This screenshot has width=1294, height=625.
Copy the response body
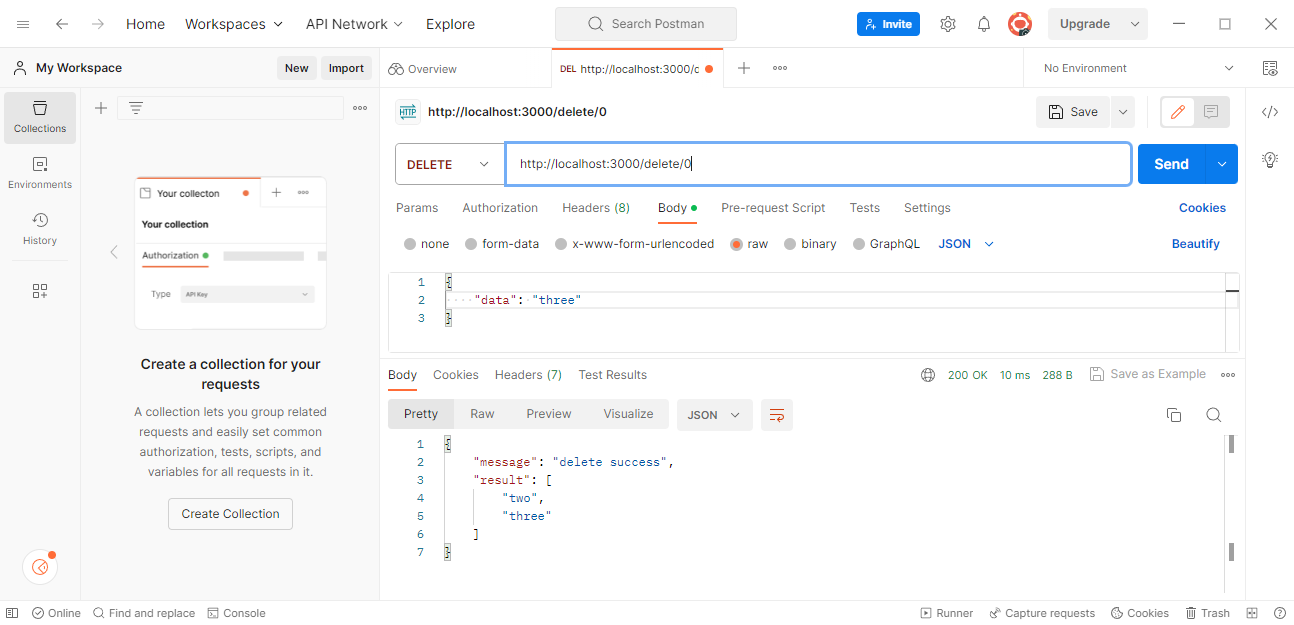pyautogui.click(x=1174, y=415)
